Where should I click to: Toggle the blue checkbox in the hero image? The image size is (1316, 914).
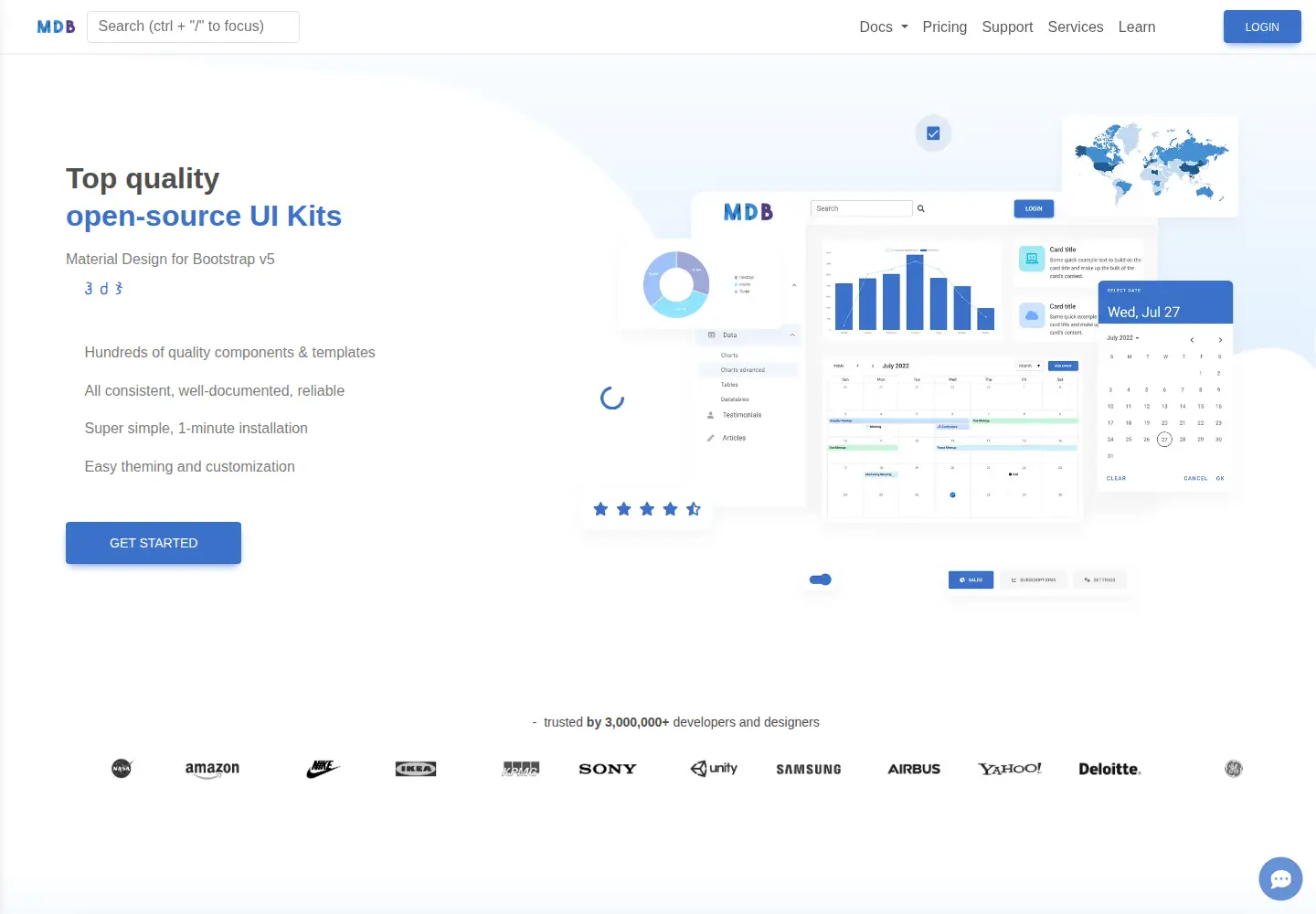933,133
